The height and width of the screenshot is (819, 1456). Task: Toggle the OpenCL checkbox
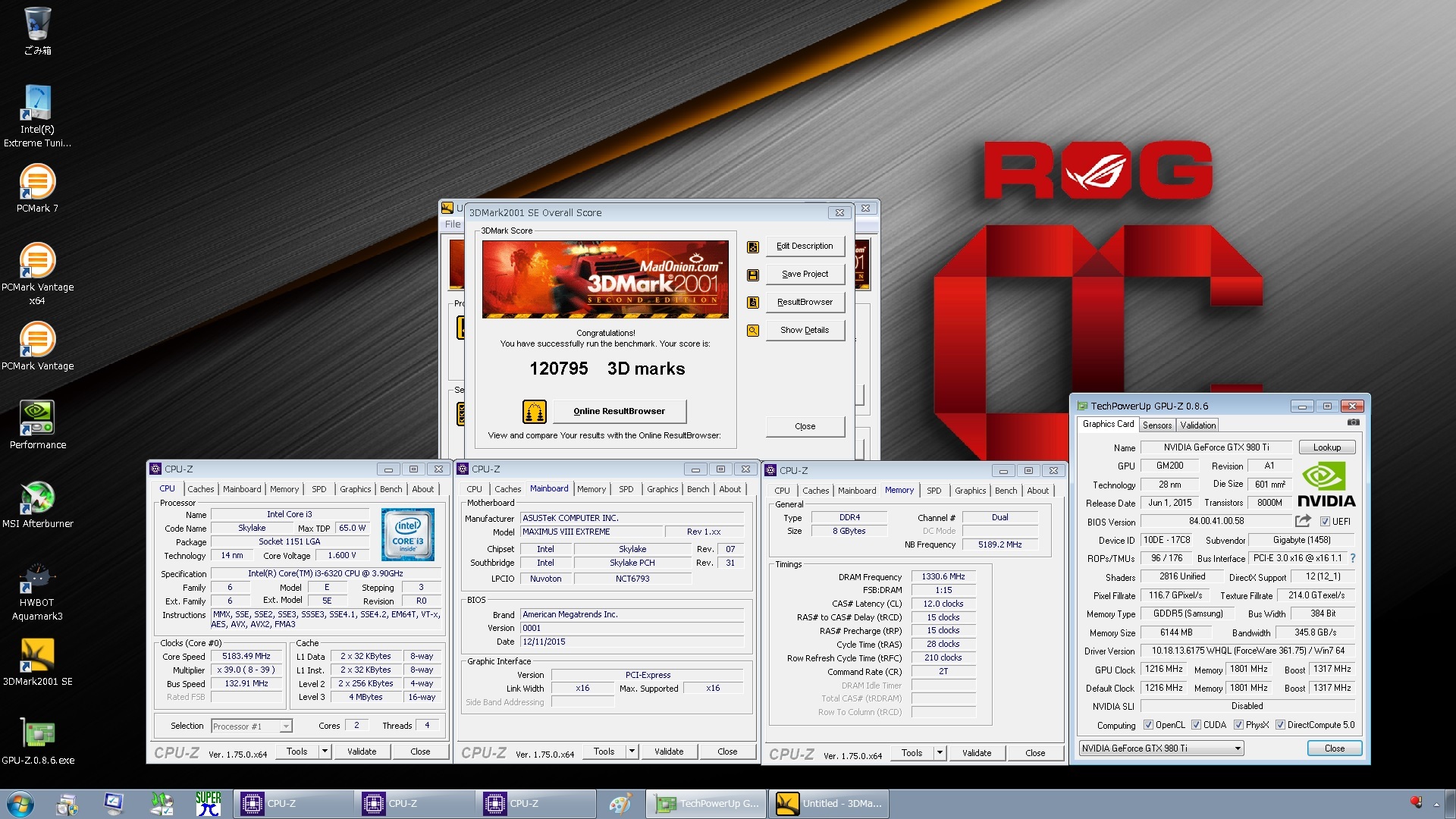tap(1148, 725)
